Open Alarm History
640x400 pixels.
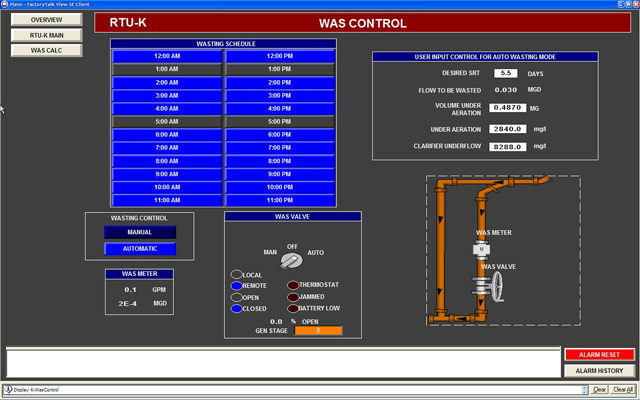598,371
